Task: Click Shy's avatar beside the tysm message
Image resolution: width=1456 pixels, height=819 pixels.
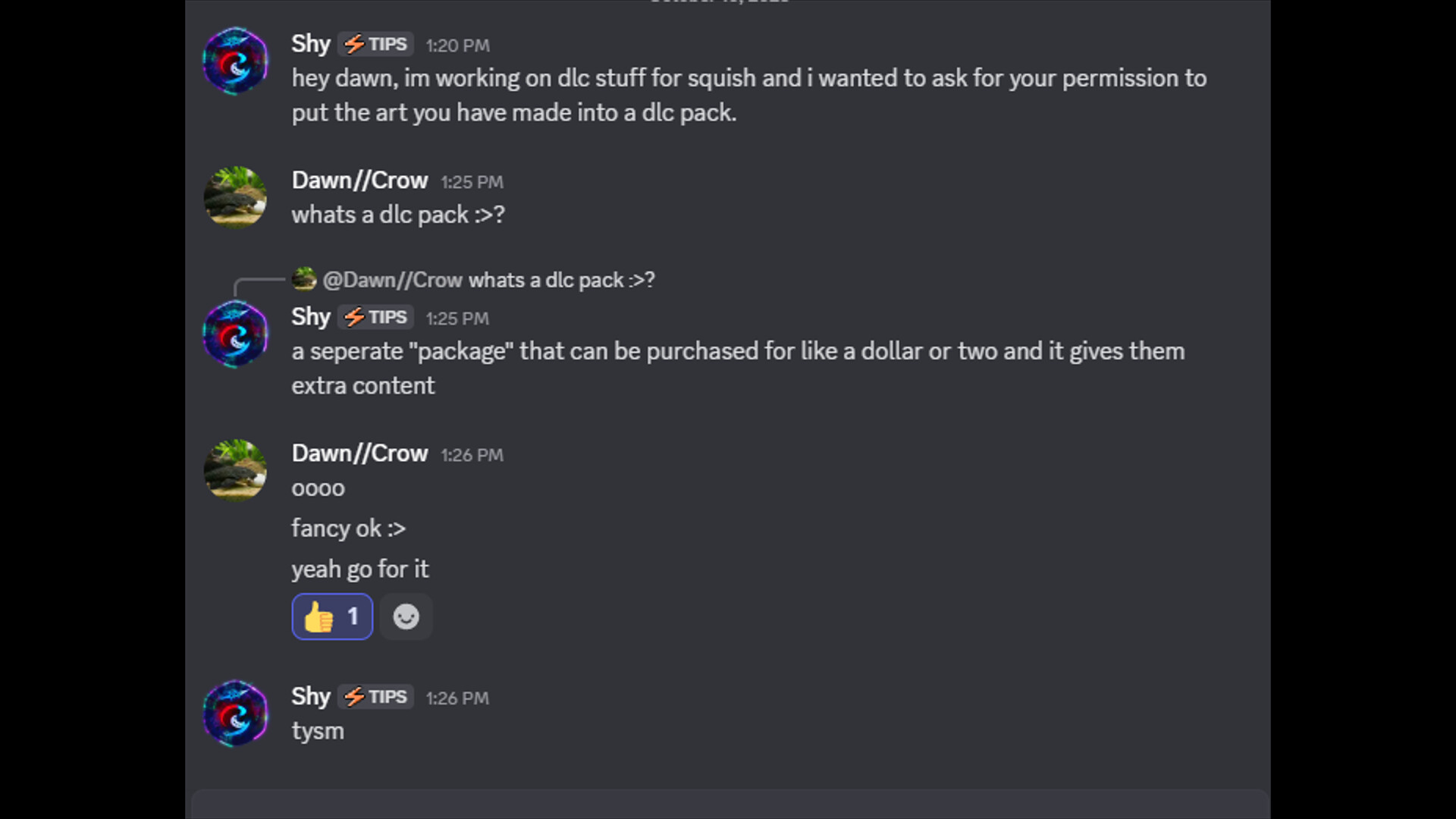Action: coord(235,713)
